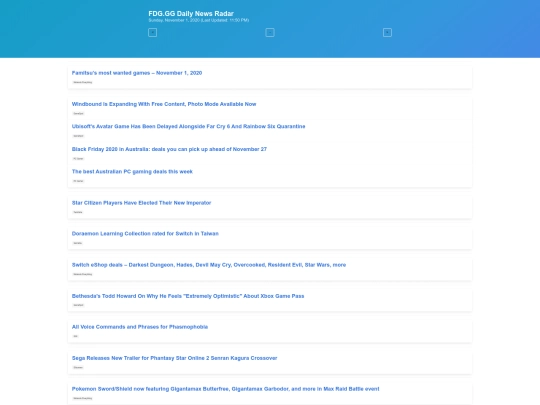Click the center square icon in header

click(x=270, y=33)
